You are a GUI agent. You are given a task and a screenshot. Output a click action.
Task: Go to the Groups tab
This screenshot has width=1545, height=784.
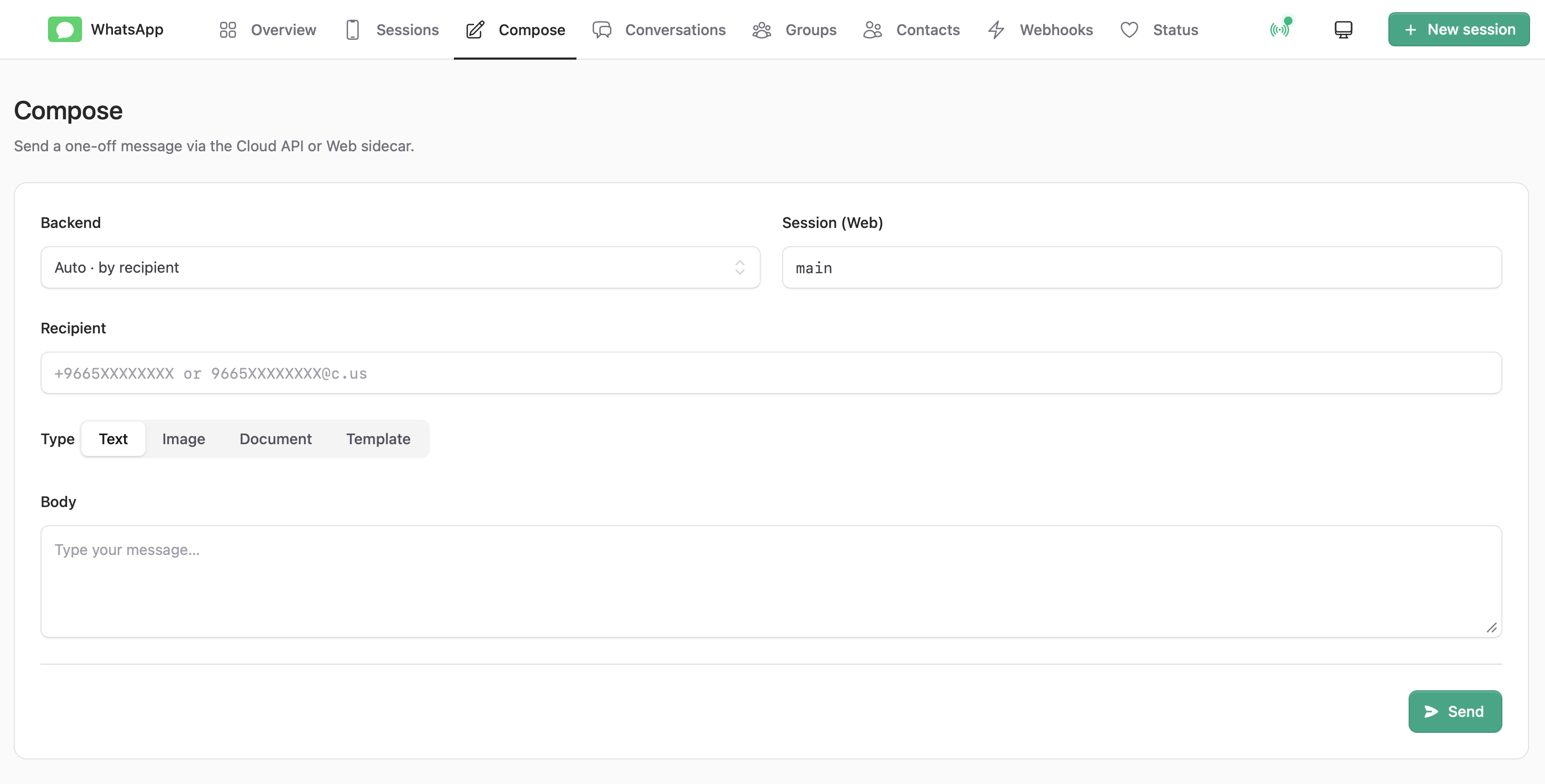click(x=795, y=30)
